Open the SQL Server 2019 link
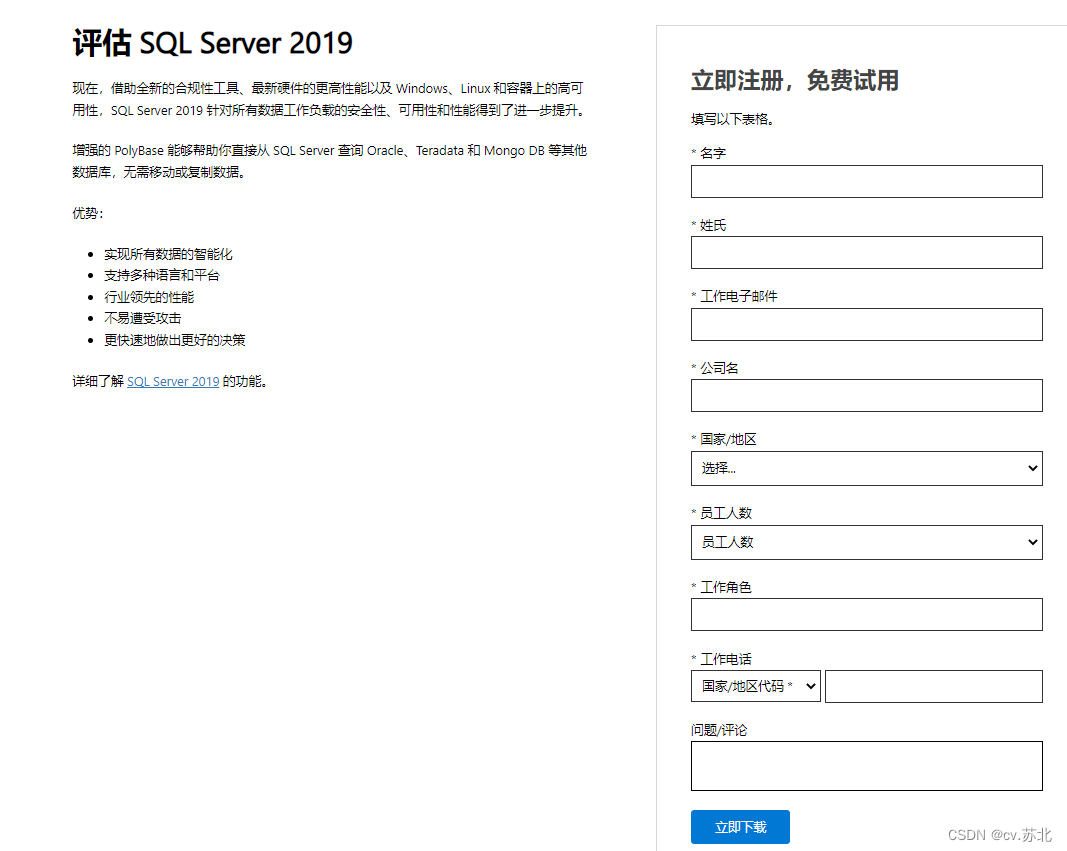1067x851 pixels. point(173,382)
